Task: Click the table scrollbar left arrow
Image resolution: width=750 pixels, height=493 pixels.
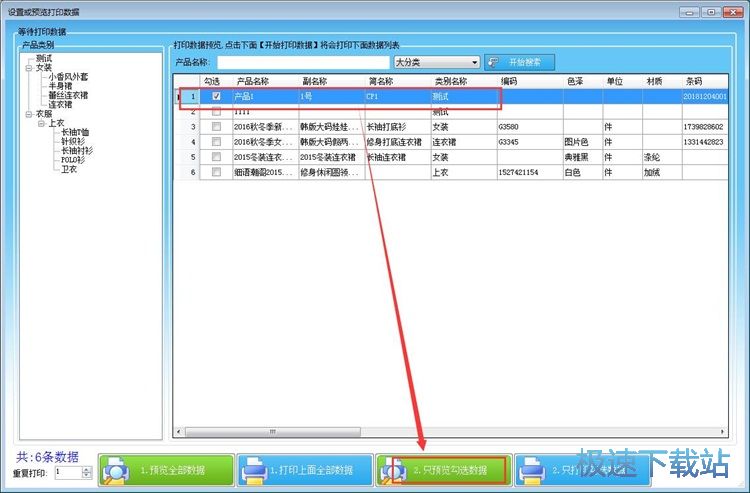Action: [x=179, y=432]
